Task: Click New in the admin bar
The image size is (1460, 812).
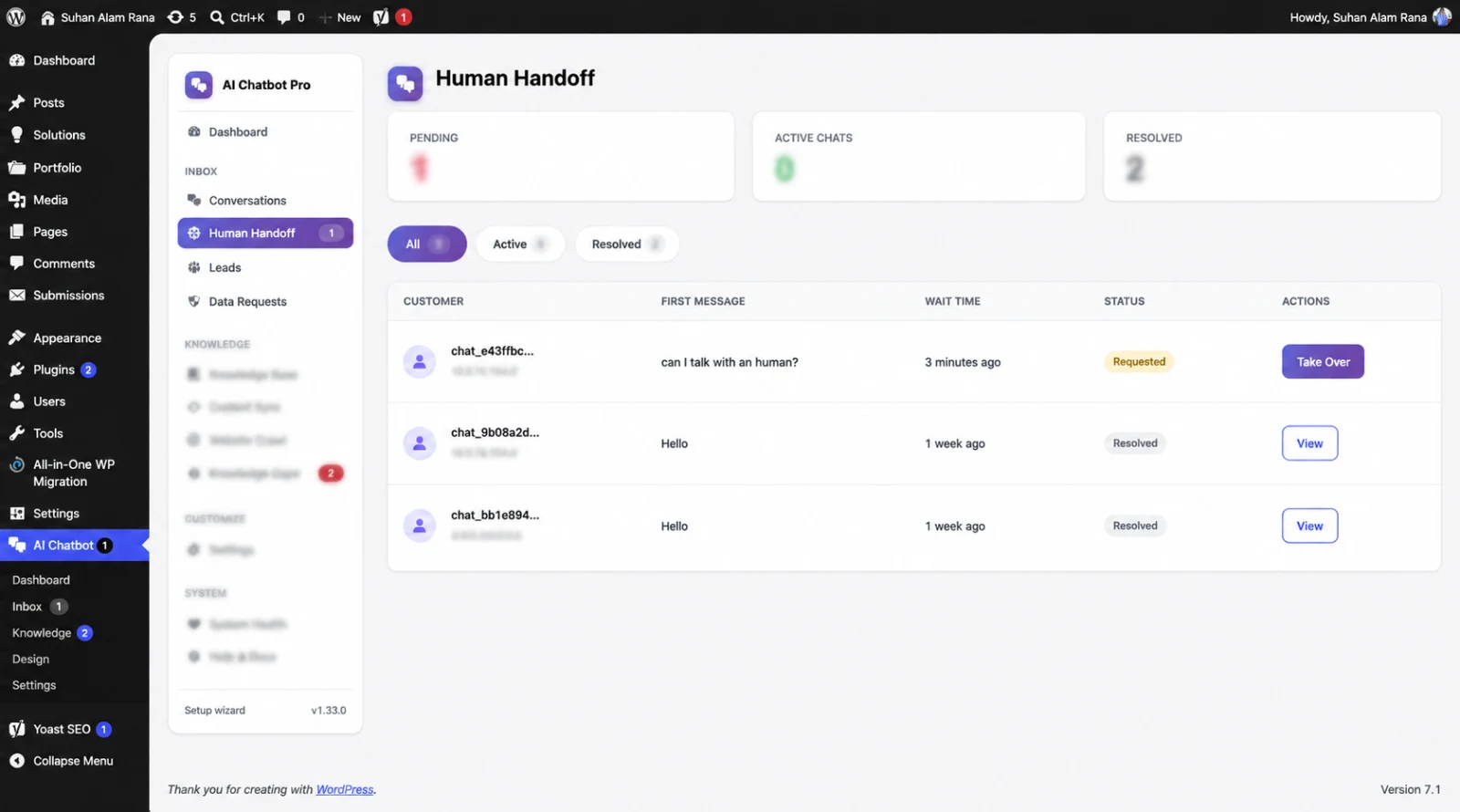Action: [x=339, y=17]
